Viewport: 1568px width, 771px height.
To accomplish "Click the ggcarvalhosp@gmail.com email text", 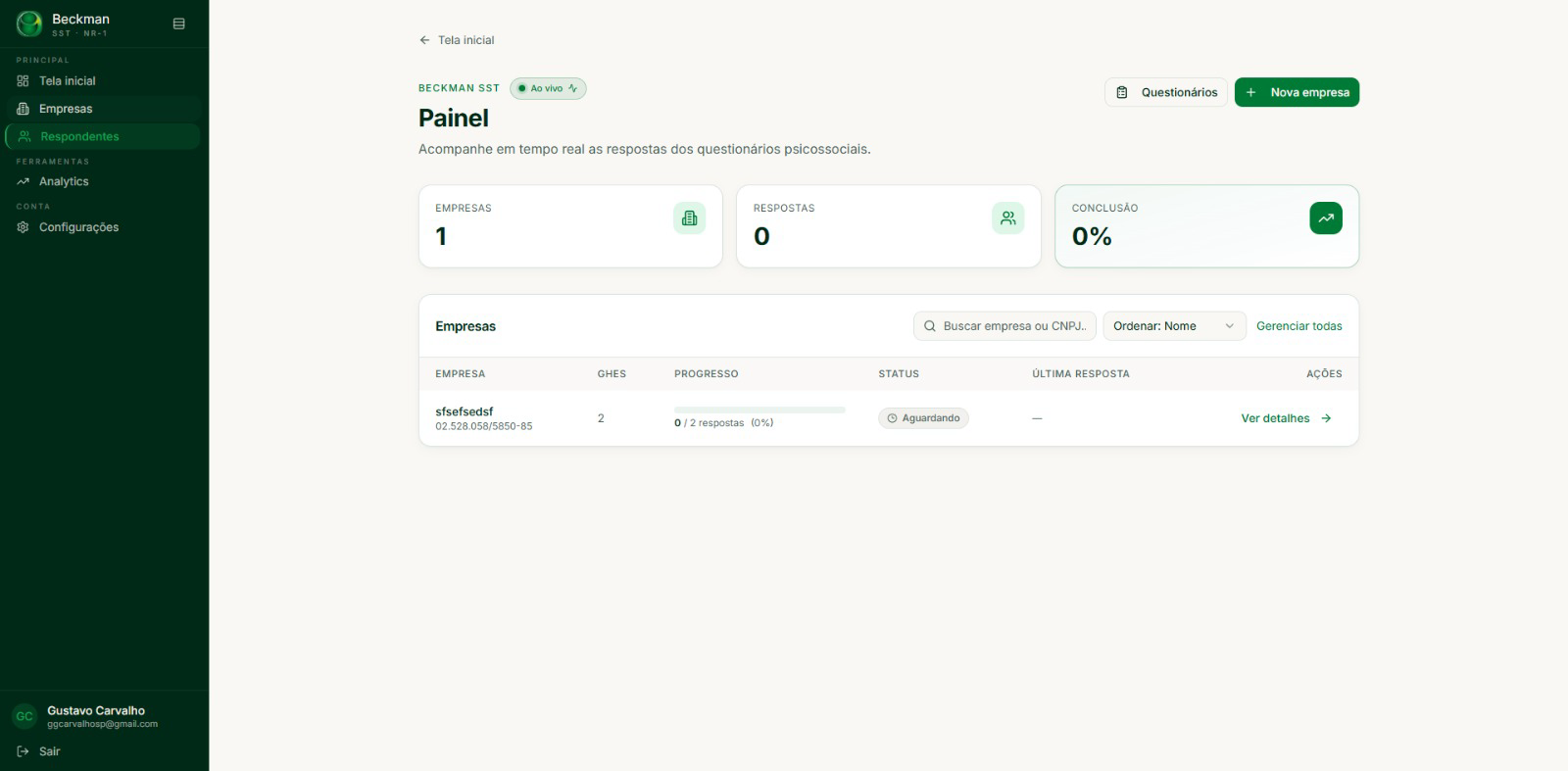I will tap(103, 724).
